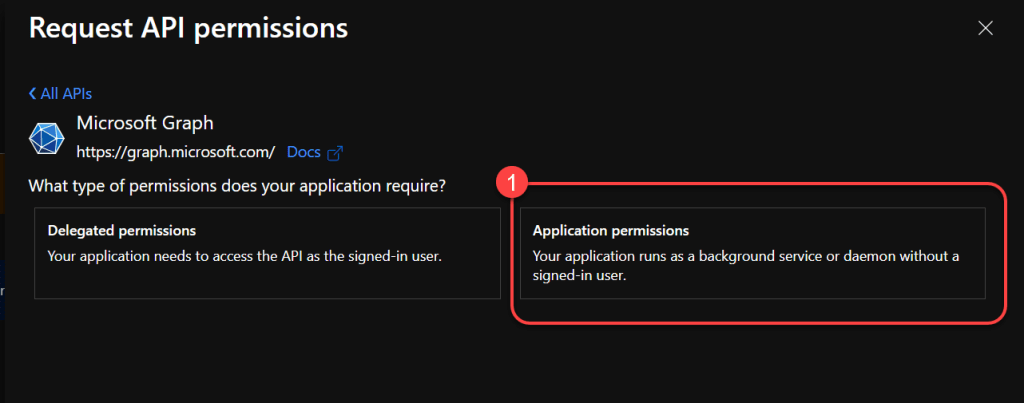Close the Request API permissions panel
The width and height of the screenshot is (1024, 403).
coord(985,28)
